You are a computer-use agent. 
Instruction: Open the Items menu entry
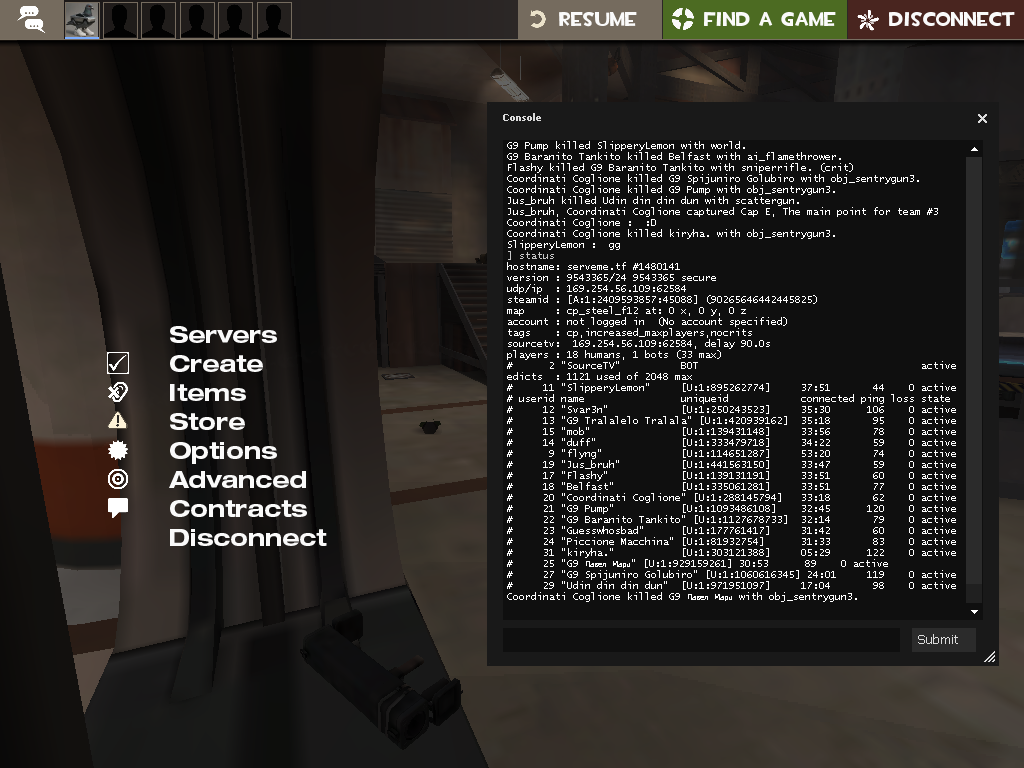point(207,393)
